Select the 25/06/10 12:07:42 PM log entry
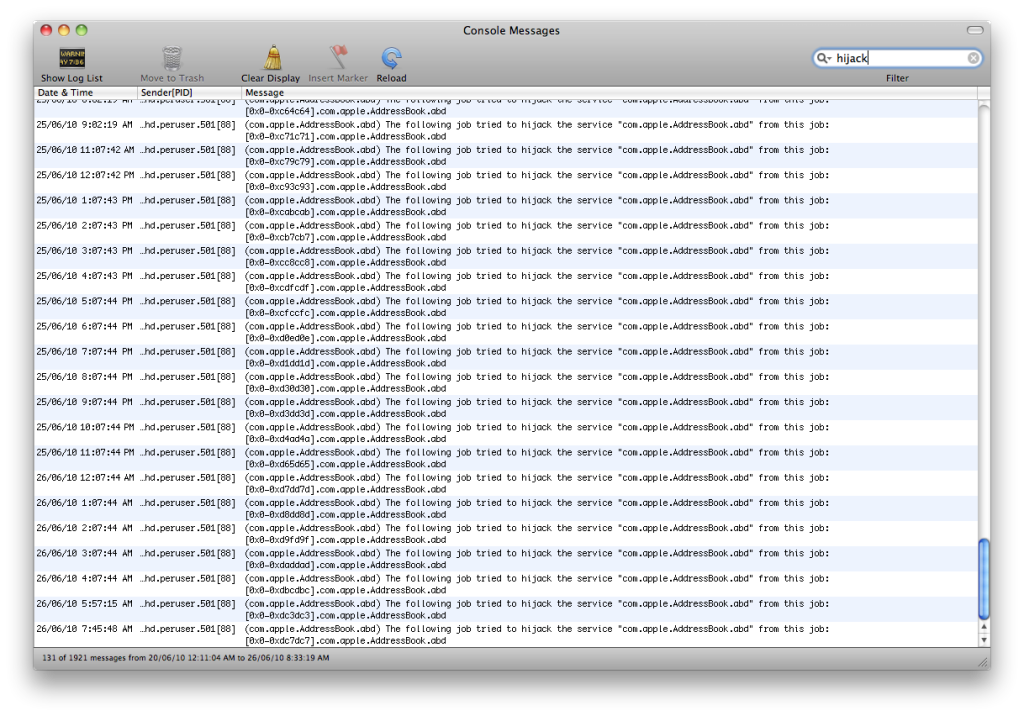The width and height of the screenshot is (1024, 716). click(x=506, y=181)
